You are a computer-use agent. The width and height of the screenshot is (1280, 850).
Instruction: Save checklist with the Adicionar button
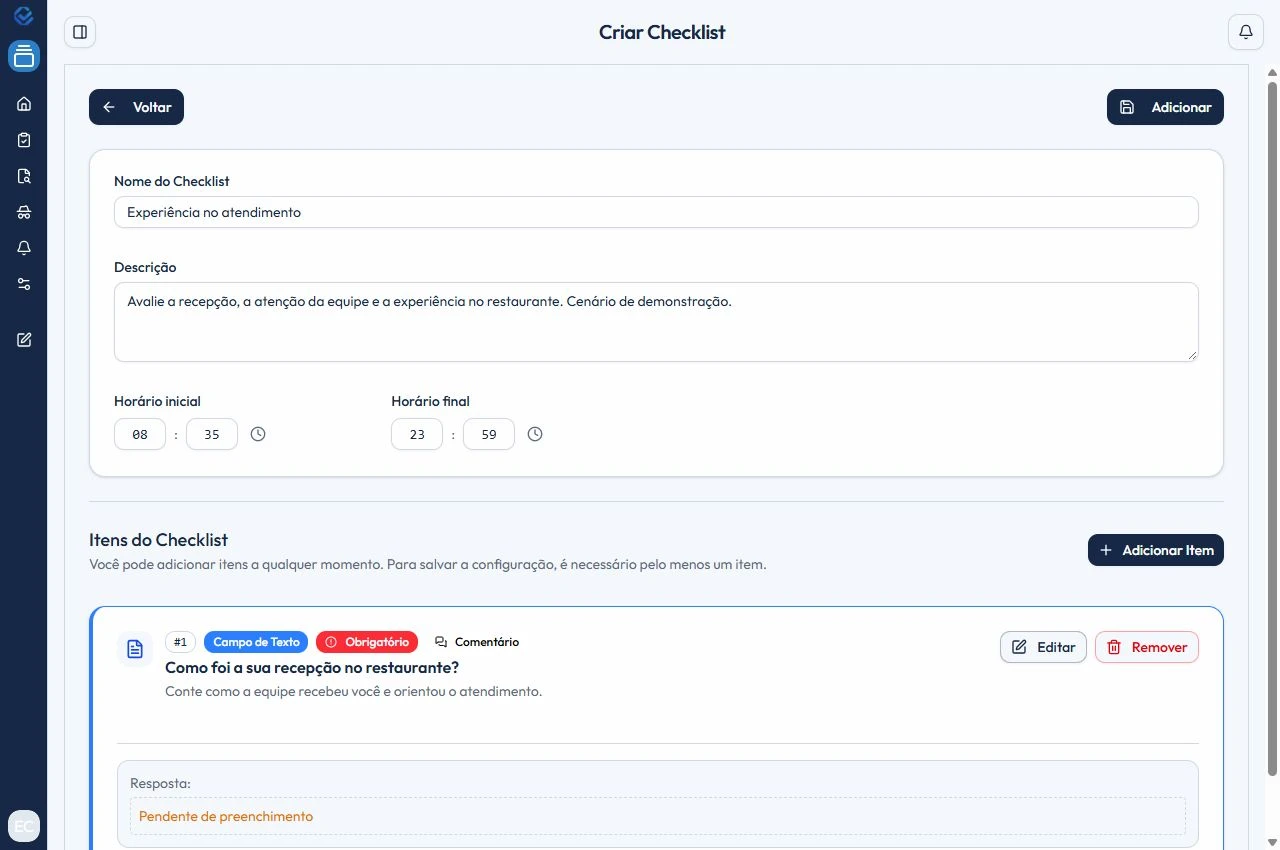coord(1165,107)
